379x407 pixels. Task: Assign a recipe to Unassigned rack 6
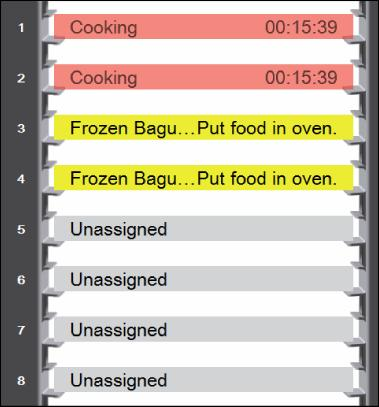[x=203, y=279]
